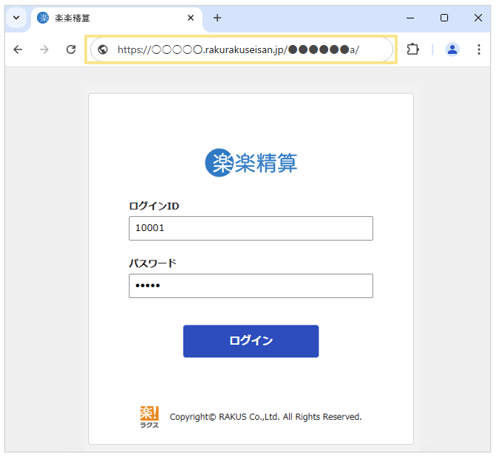499x459 pixels.
Task: Click the 楽楽精算 tab favicon
Action: pos(43,18)
